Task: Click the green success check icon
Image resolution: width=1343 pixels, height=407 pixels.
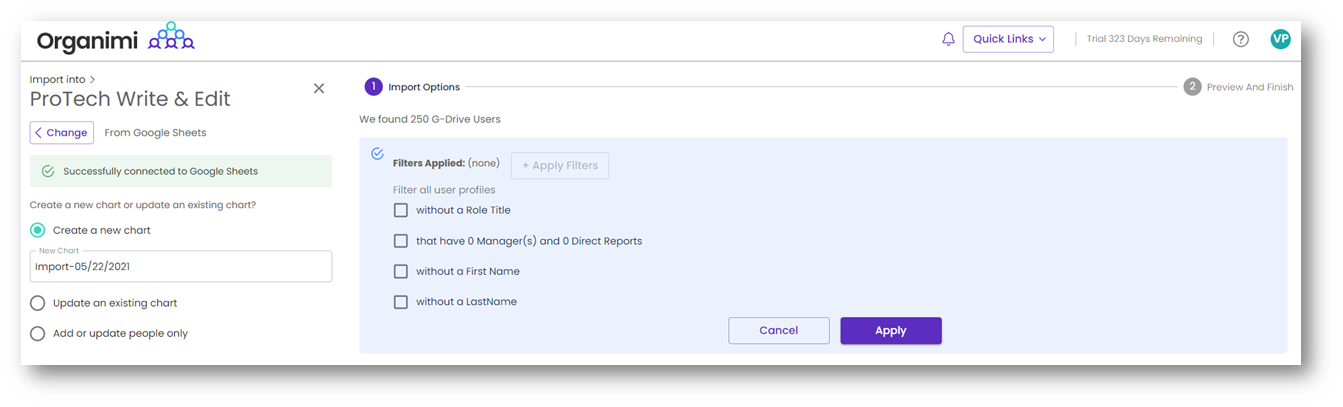Action: click(48, 172)
